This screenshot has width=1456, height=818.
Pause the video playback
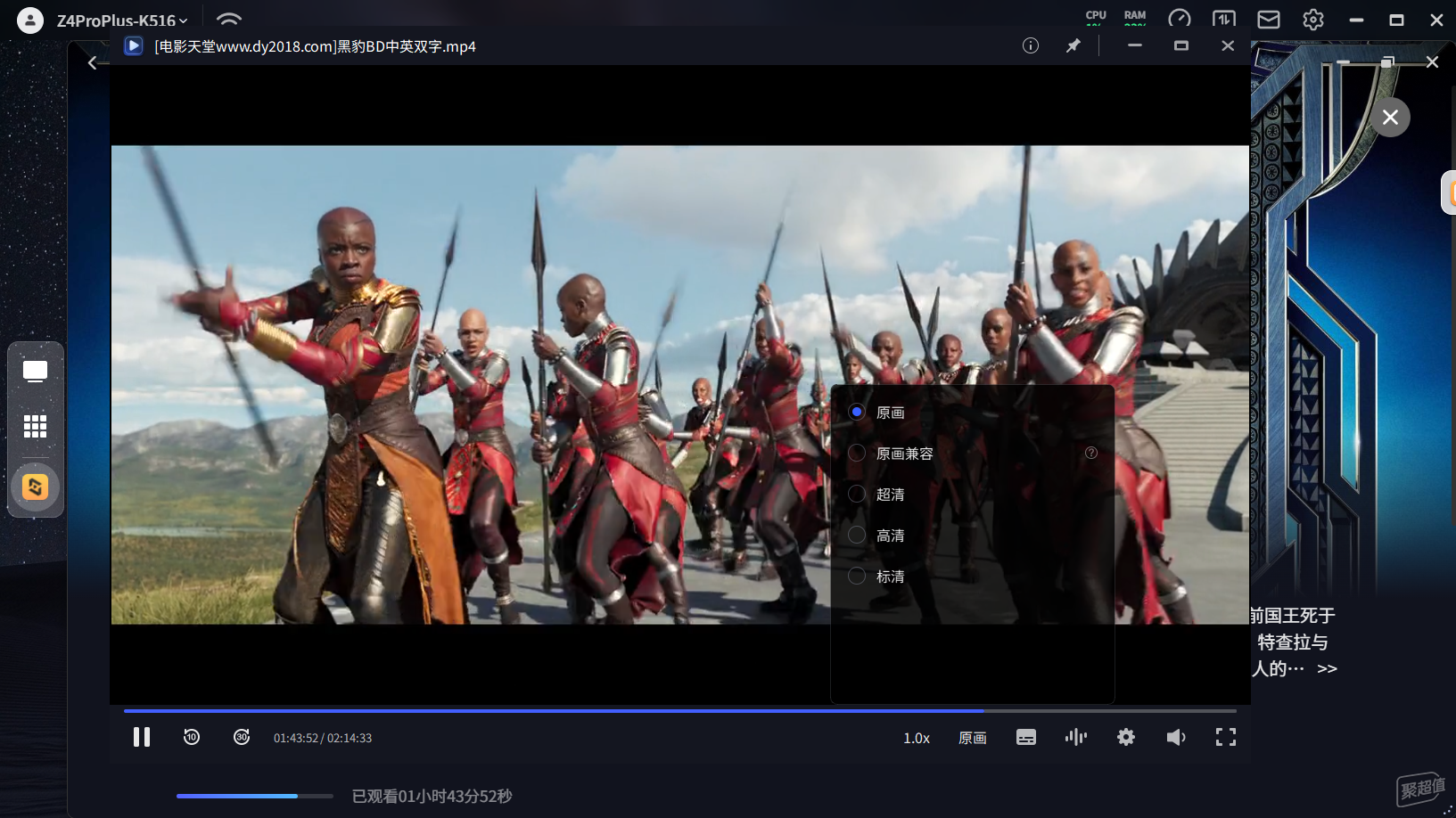point(141,737)
